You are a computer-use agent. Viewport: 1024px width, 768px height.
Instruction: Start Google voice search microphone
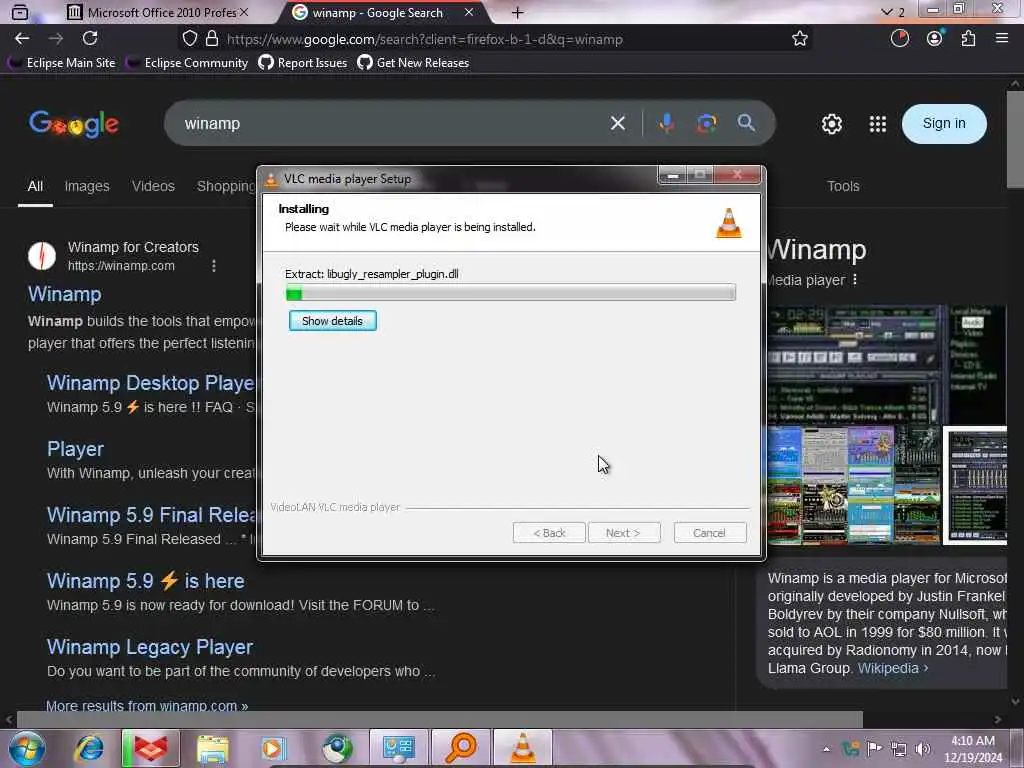click(x=666, y=123)
